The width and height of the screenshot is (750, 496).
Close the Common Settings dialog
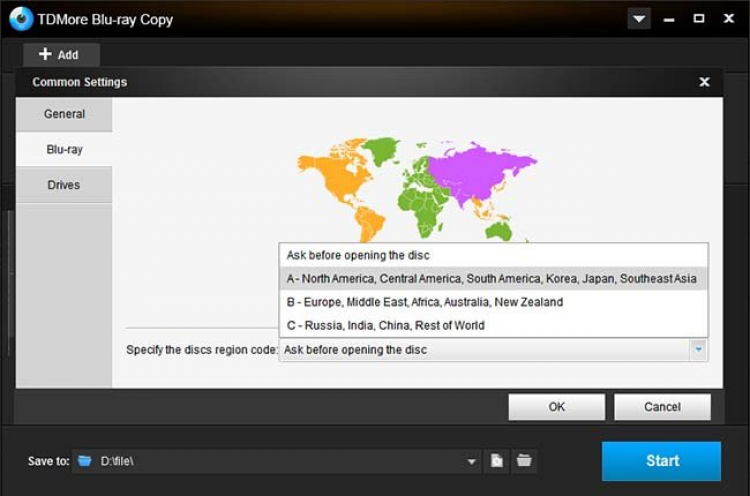tap(704, 82)
